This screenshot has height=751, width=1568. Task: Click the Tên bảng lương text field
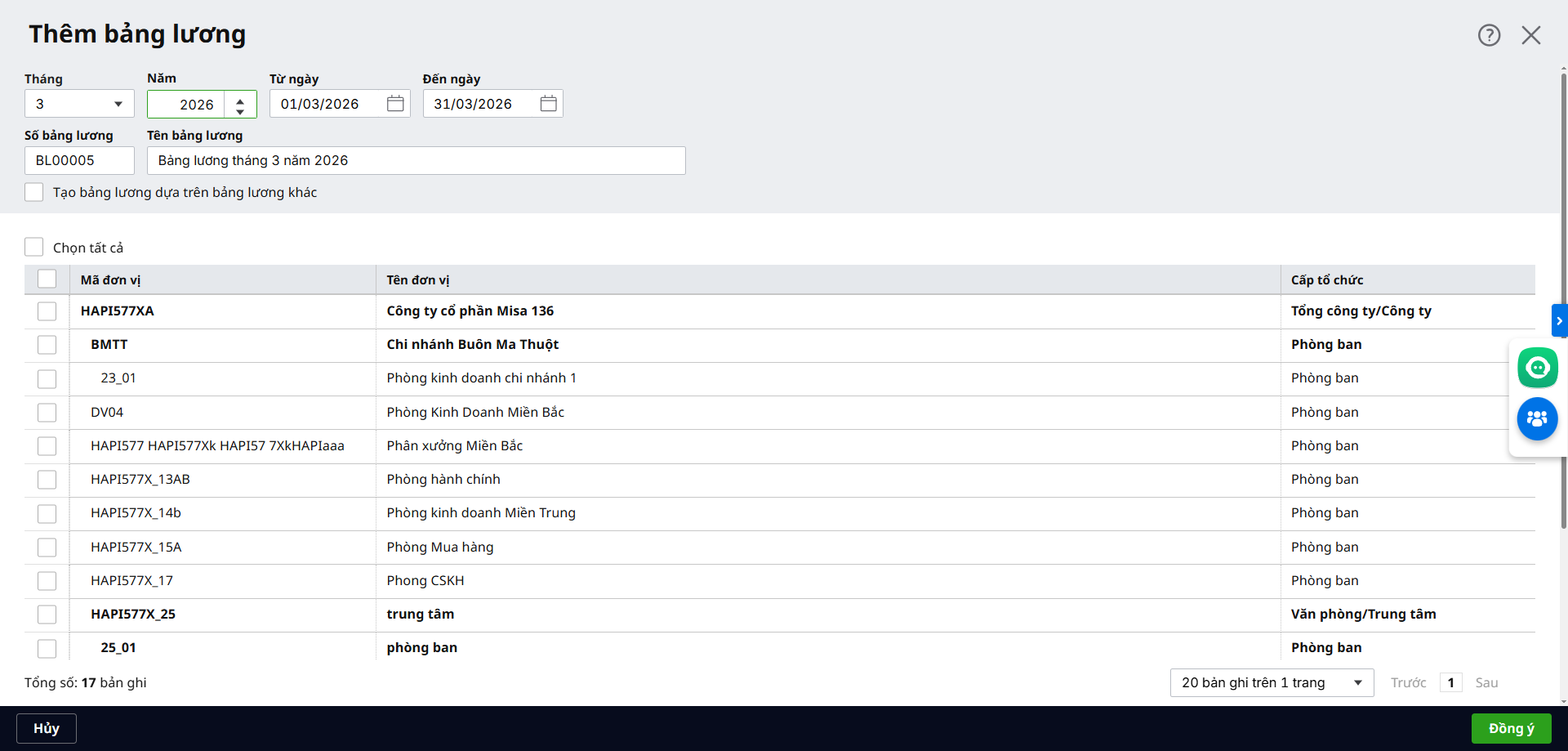click(x=416, y=161)
